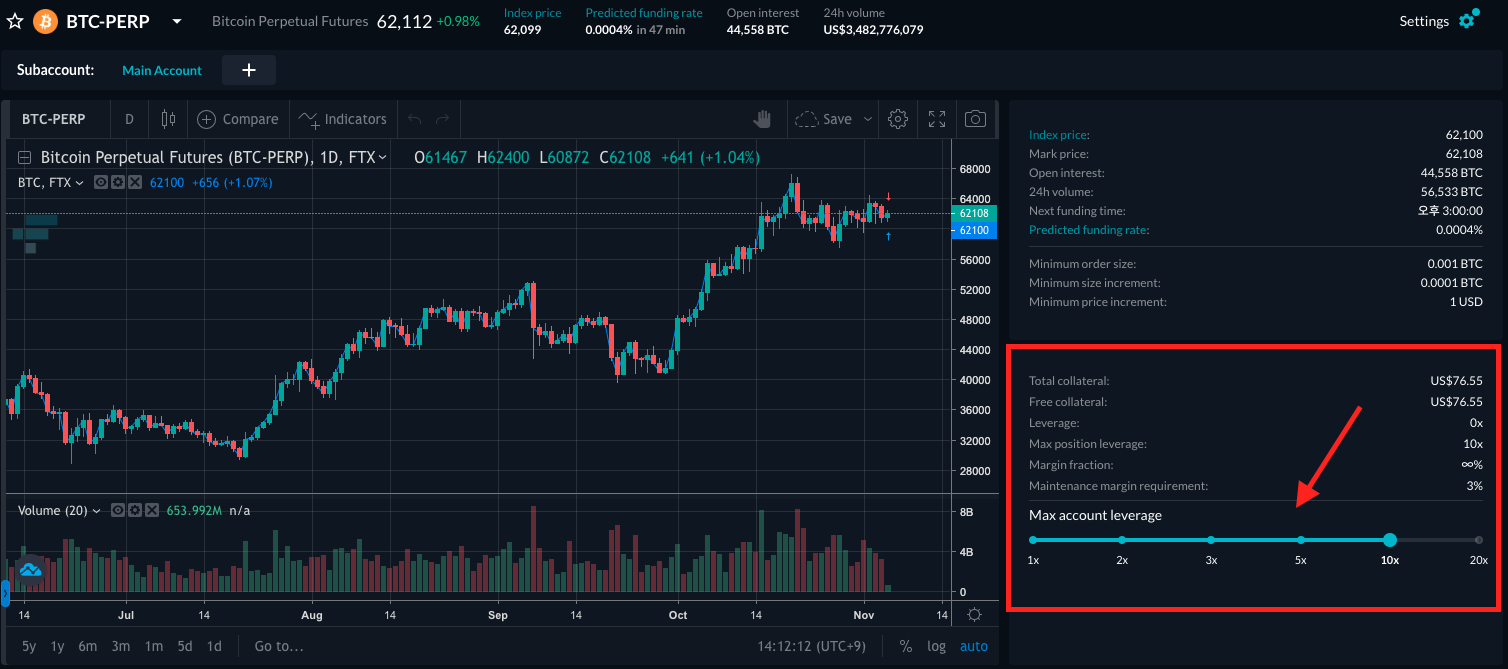Image resolution: width=1508 pixels, height=669 pixels.
Task: Toggle percentage scale with the % button
Action: click(x=905, y=646)
